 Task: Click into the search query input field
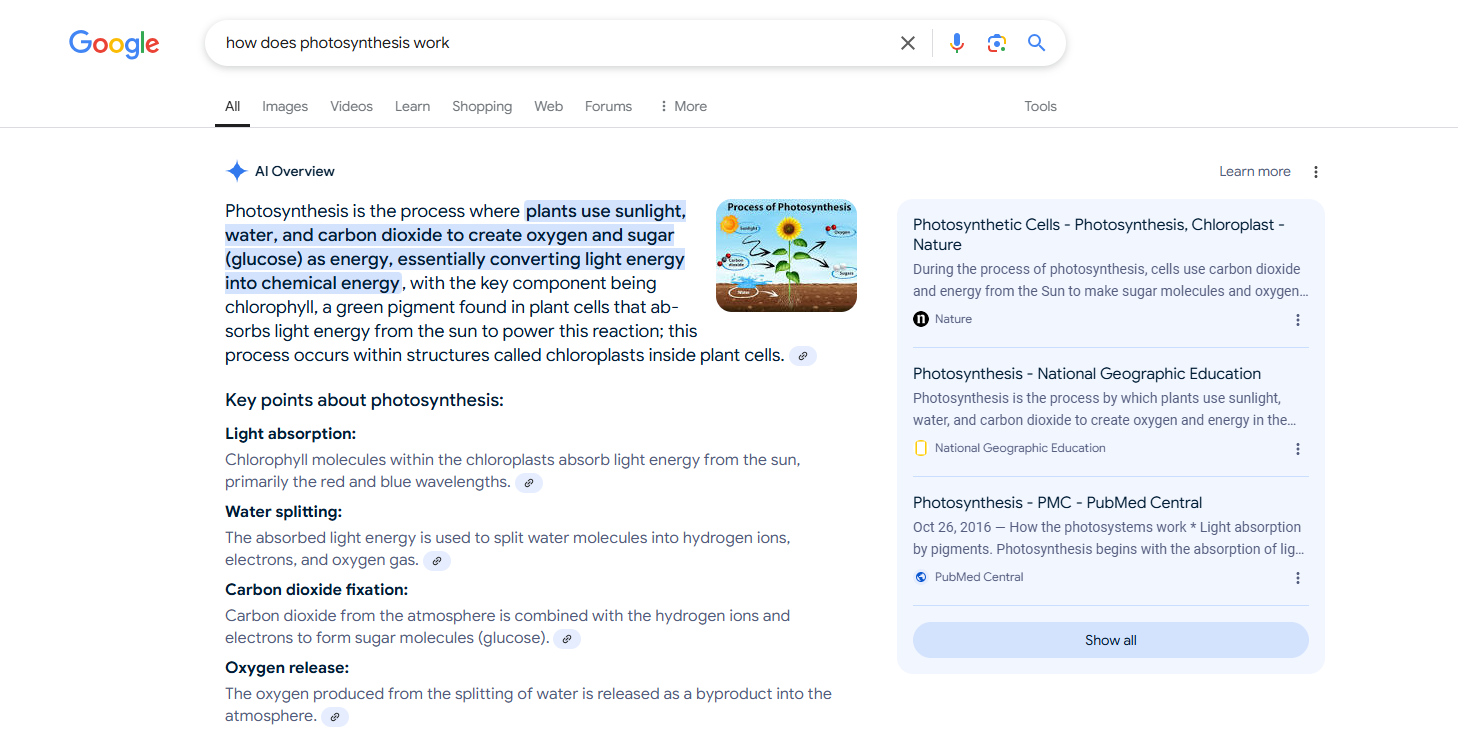pyautogui.click(x=550, y=43)
